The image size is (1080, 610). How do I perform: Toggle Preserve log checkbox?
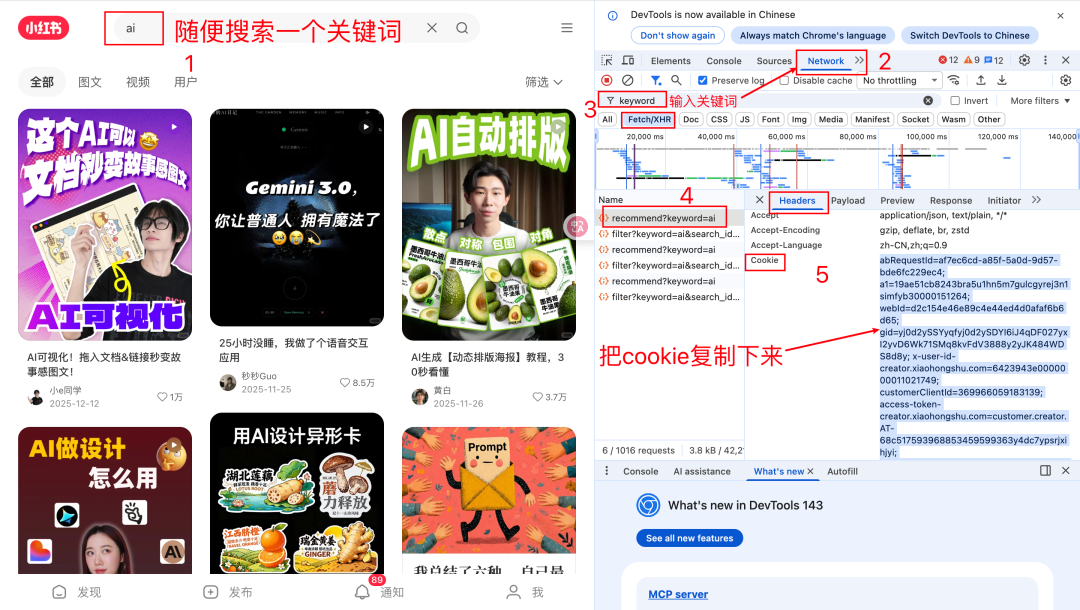pyautogui.click(x=703, y=81)
